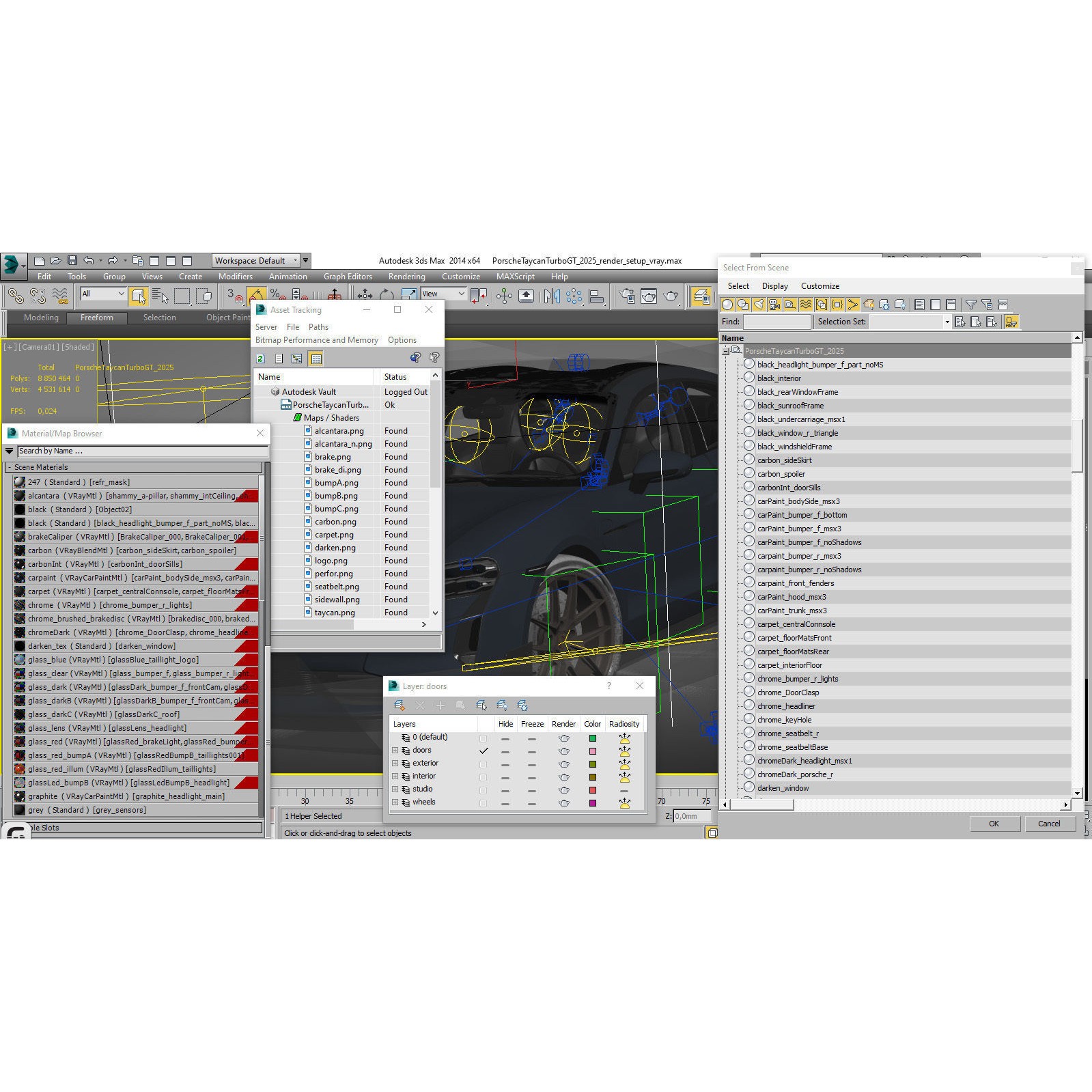Click the Select and Link tool
The image size is (1092, 1092).
coord(15,296)
